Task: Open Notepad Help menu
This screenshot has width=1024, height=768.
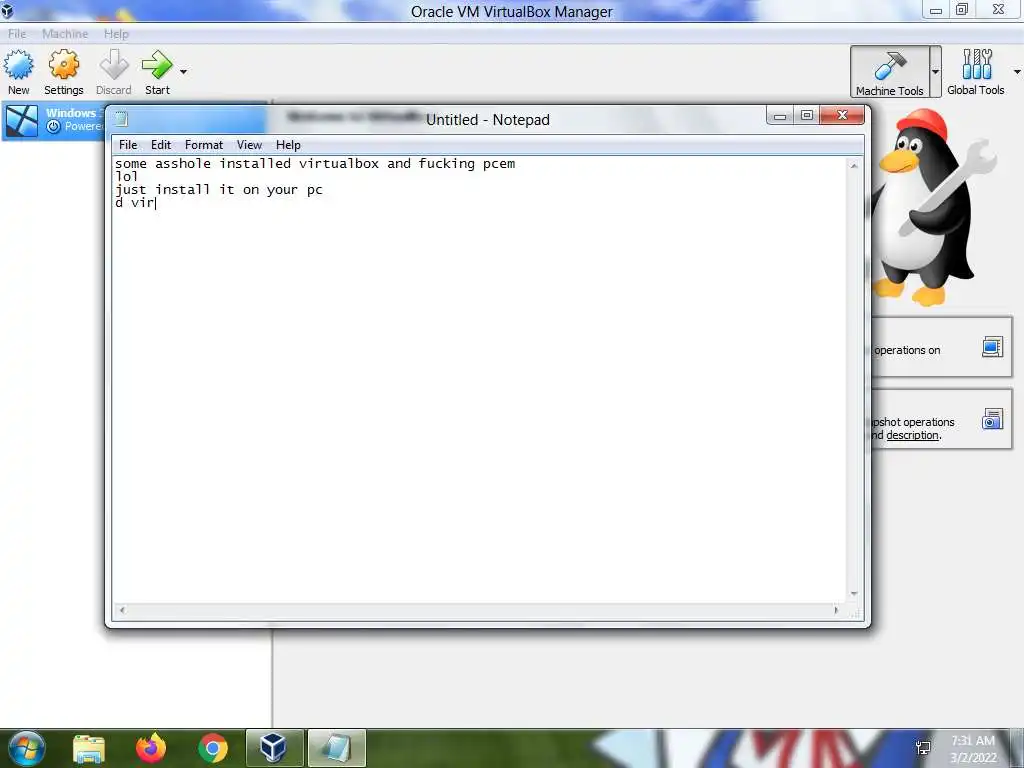Action: point(288,145)
